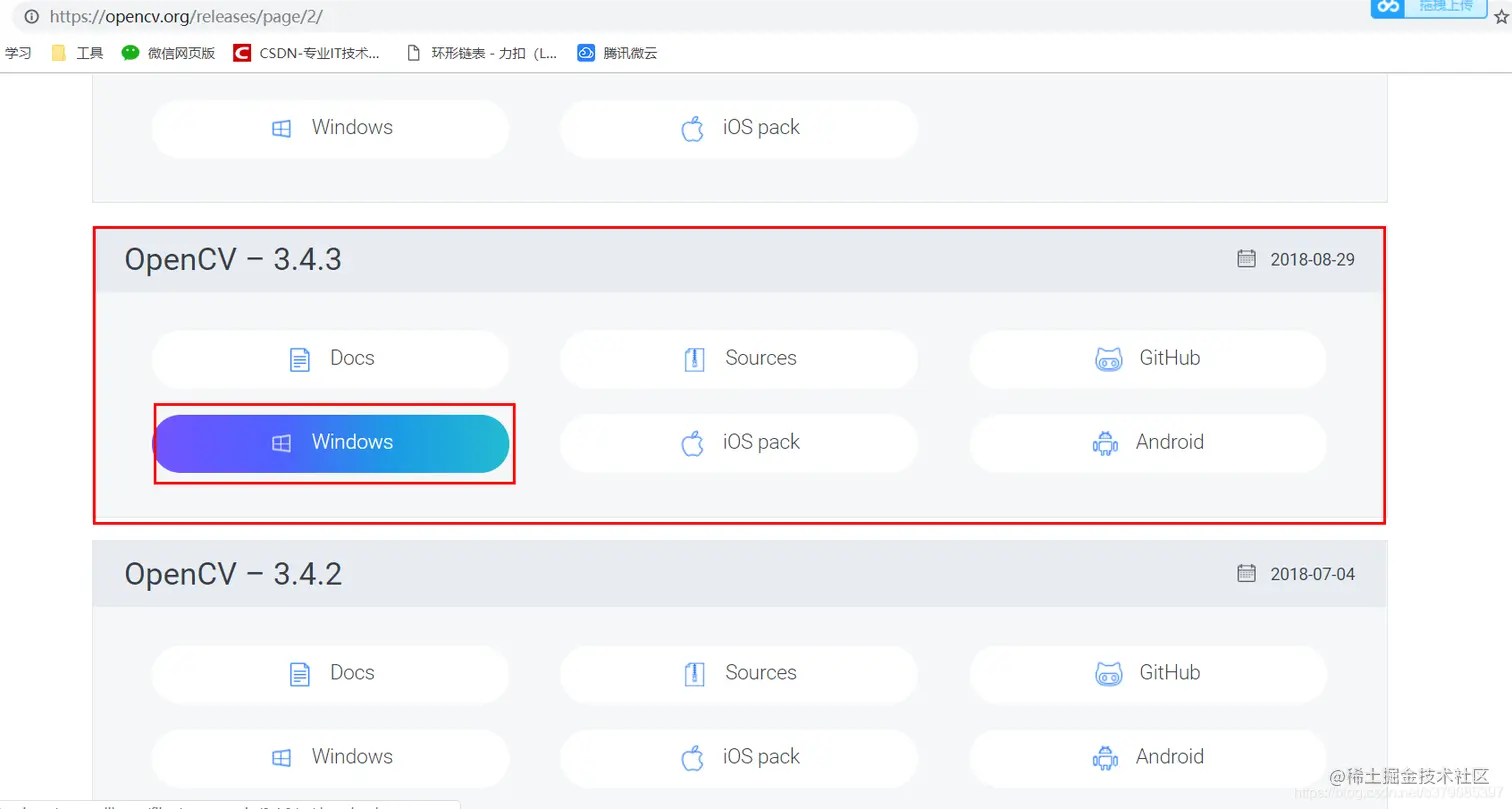Click the address bar URL opencv.org/releases

click(186, 17)
